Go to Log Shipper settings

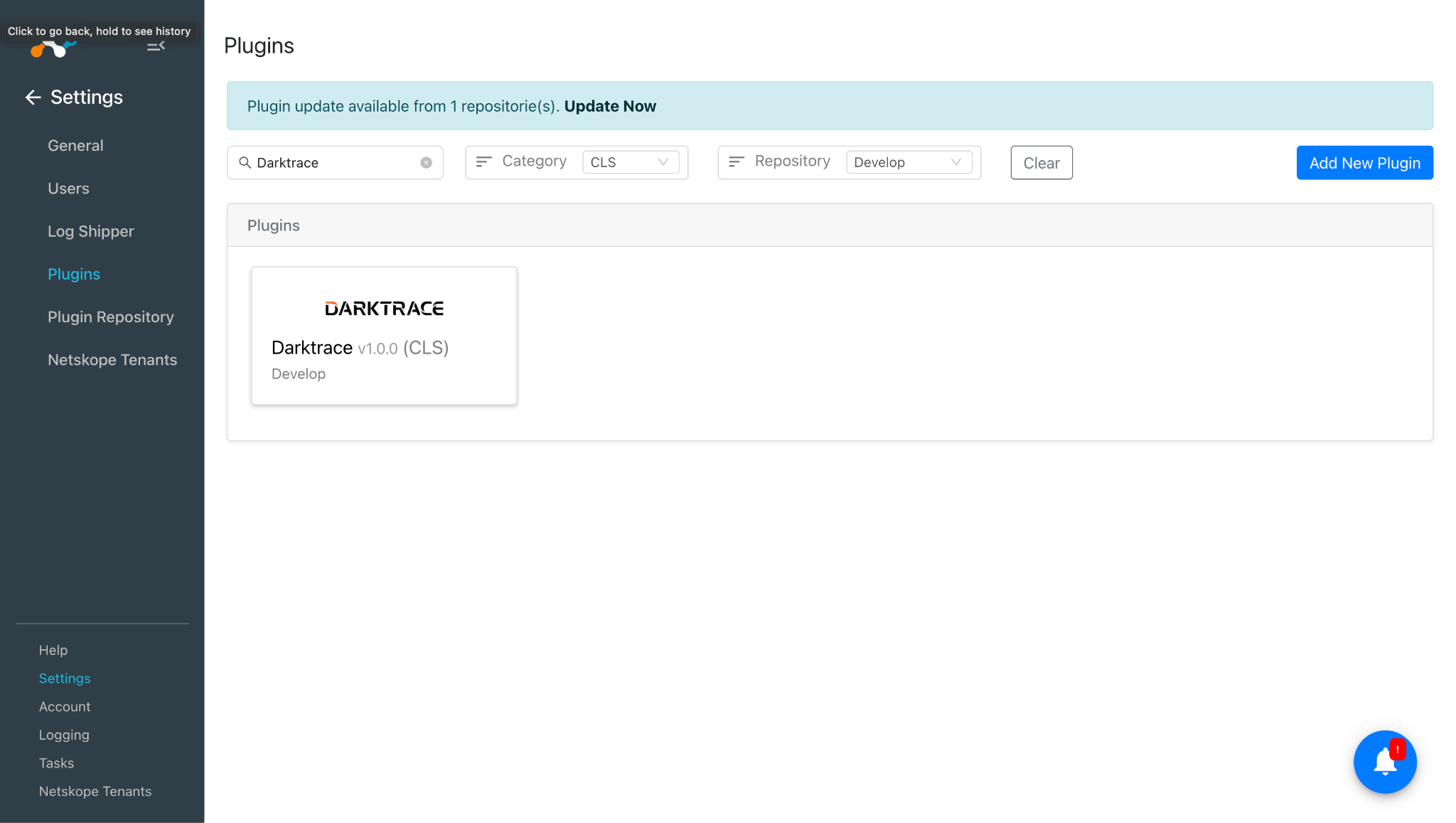(x=90, y=232)
